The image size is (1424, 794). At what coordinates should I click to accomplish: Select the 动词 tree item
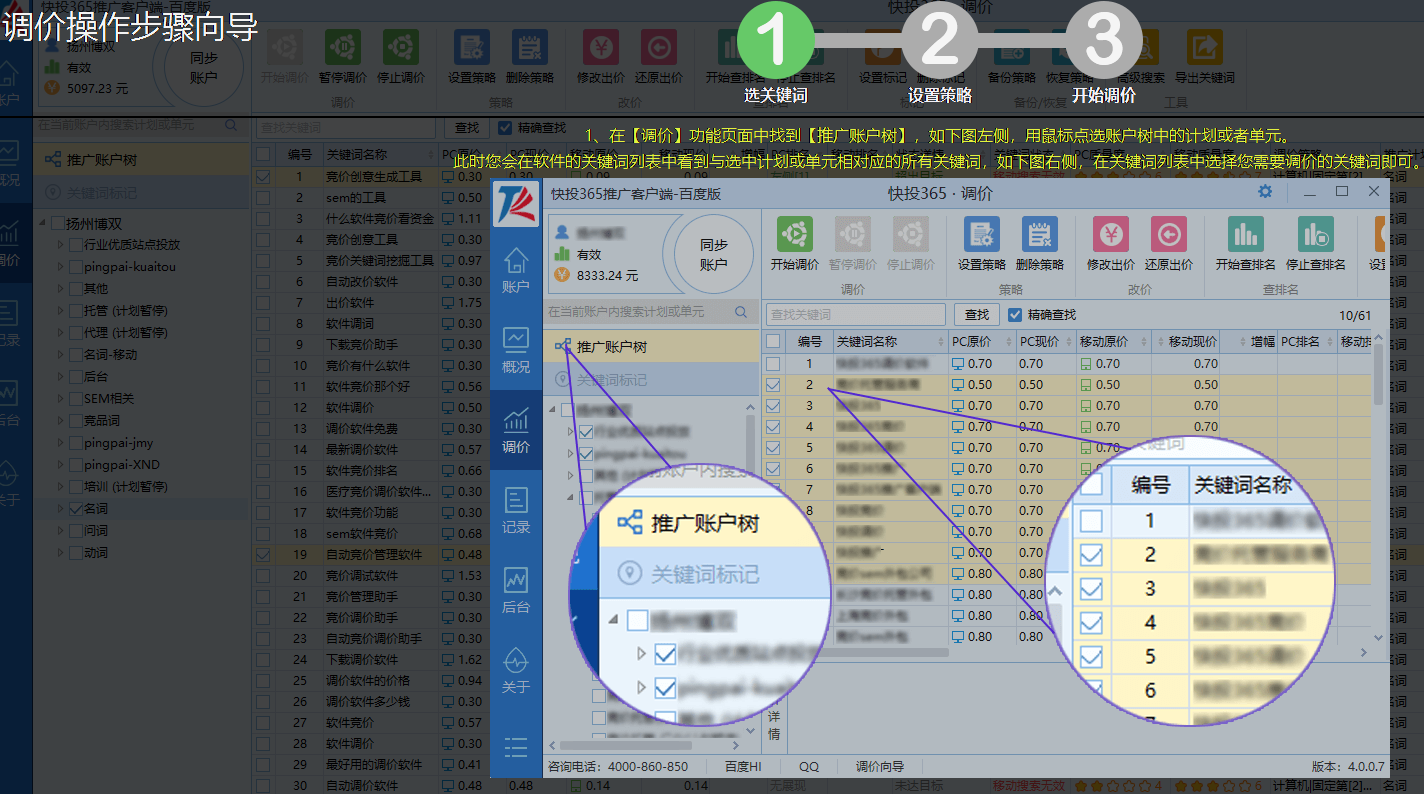[96, 552]
